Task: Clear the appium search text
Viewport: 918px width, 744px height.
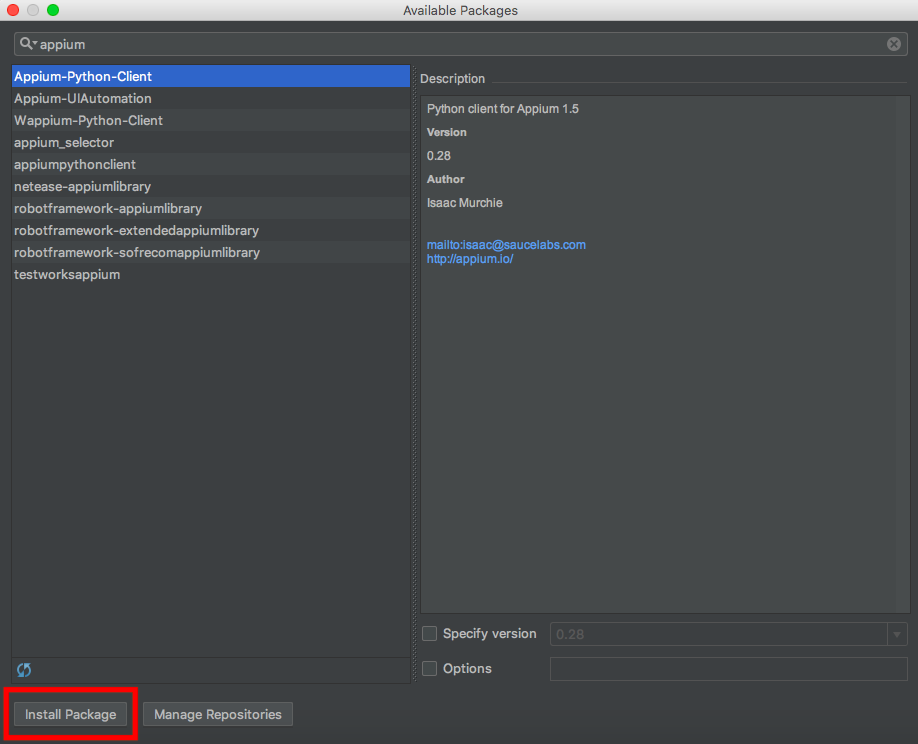Action: tap(893, 43)
